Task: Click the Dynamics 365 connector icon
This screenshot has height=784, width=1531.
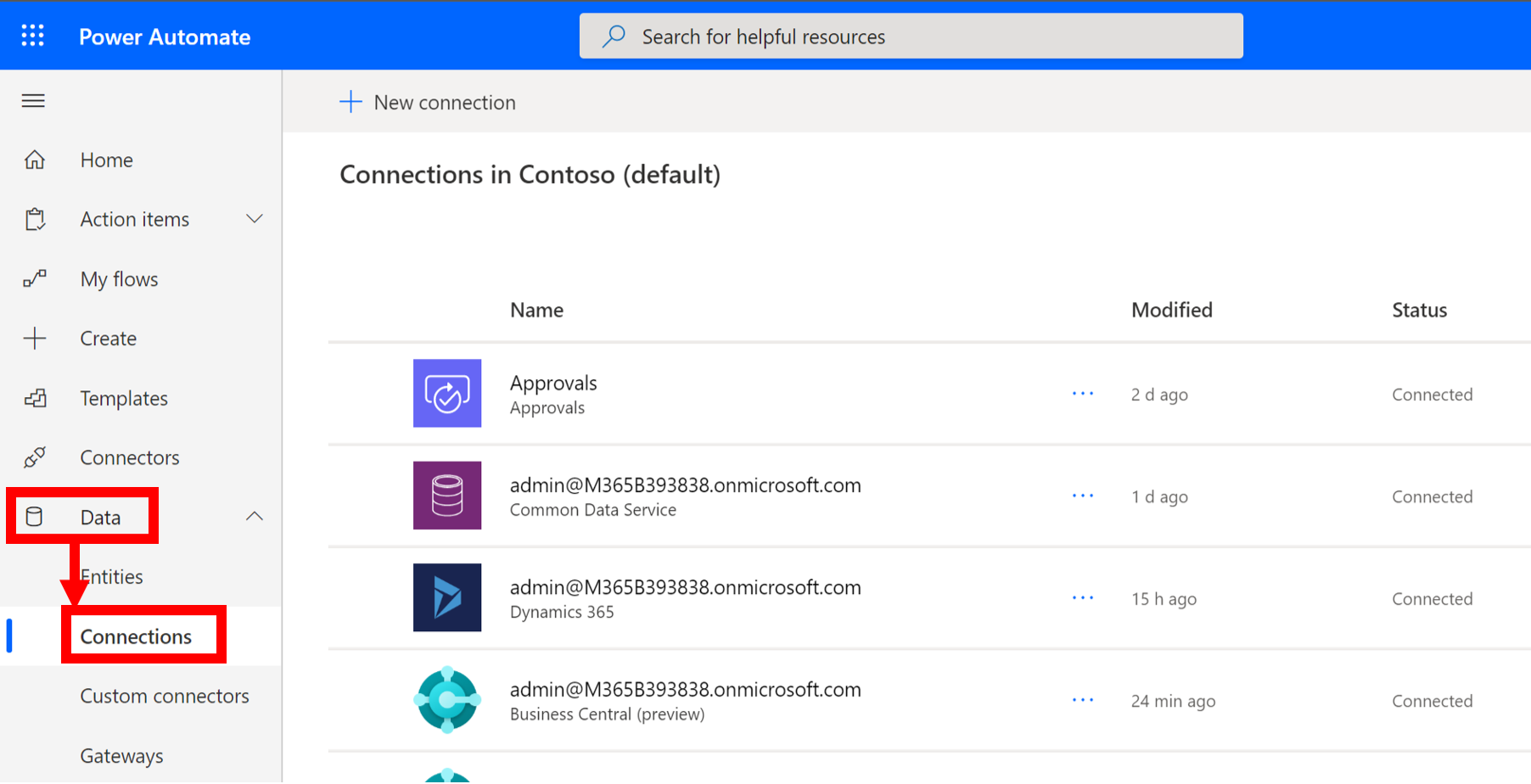Action: [447, 597]
